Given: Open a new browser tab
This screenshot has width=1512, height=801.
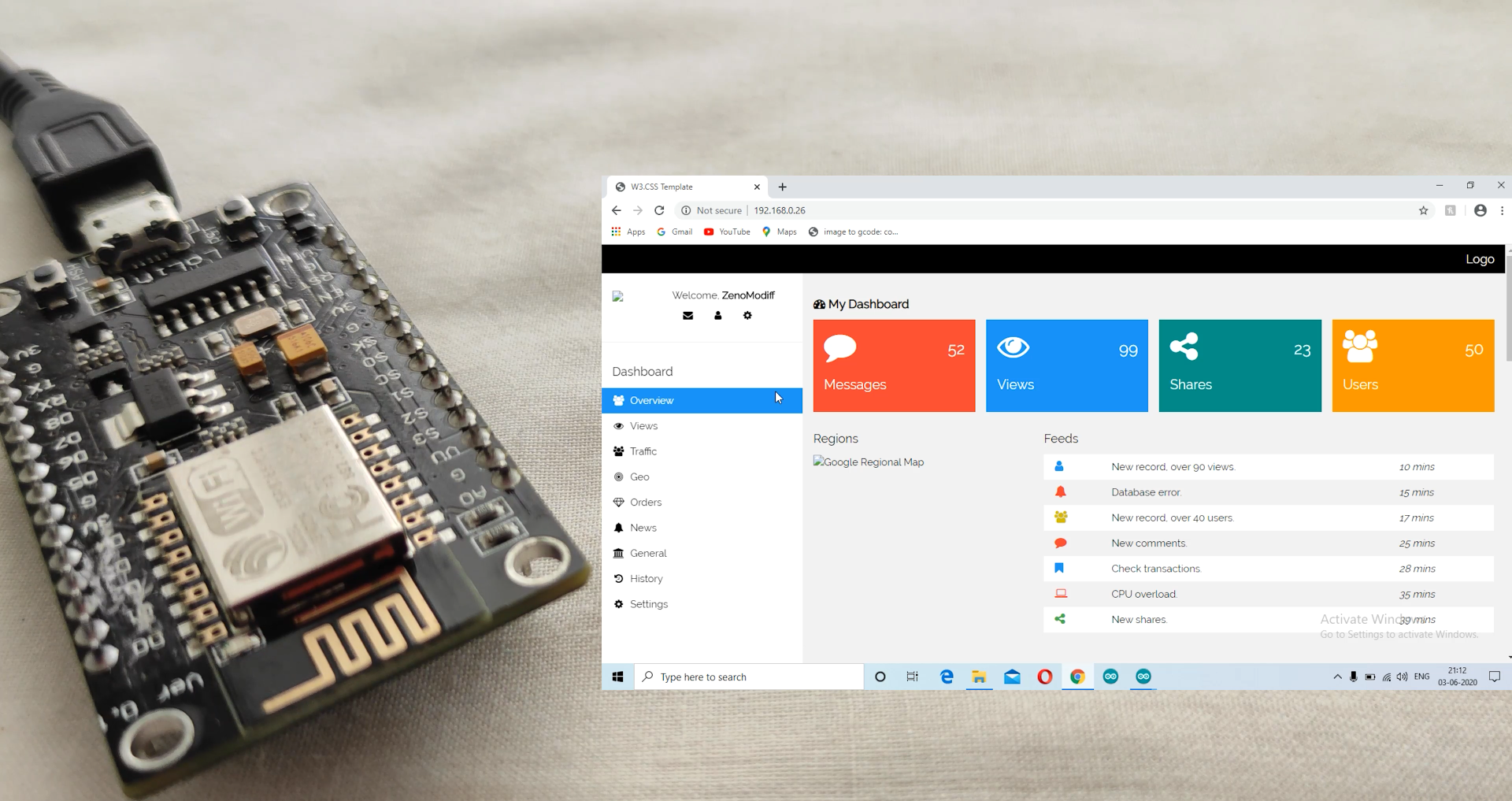Looking at the screenshot, I should (782, 187).
